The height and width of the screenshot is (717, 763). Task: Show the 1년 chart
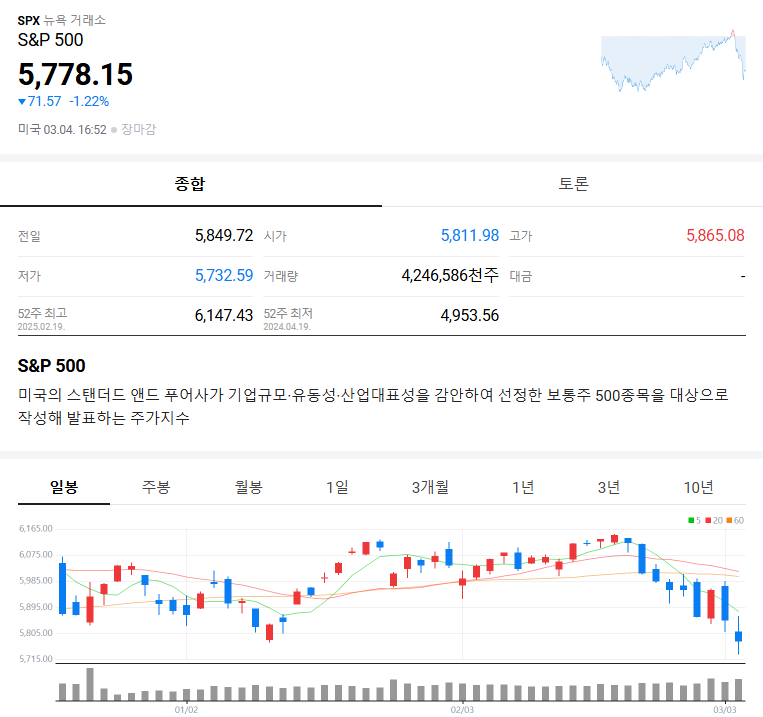tap(523, 487)
